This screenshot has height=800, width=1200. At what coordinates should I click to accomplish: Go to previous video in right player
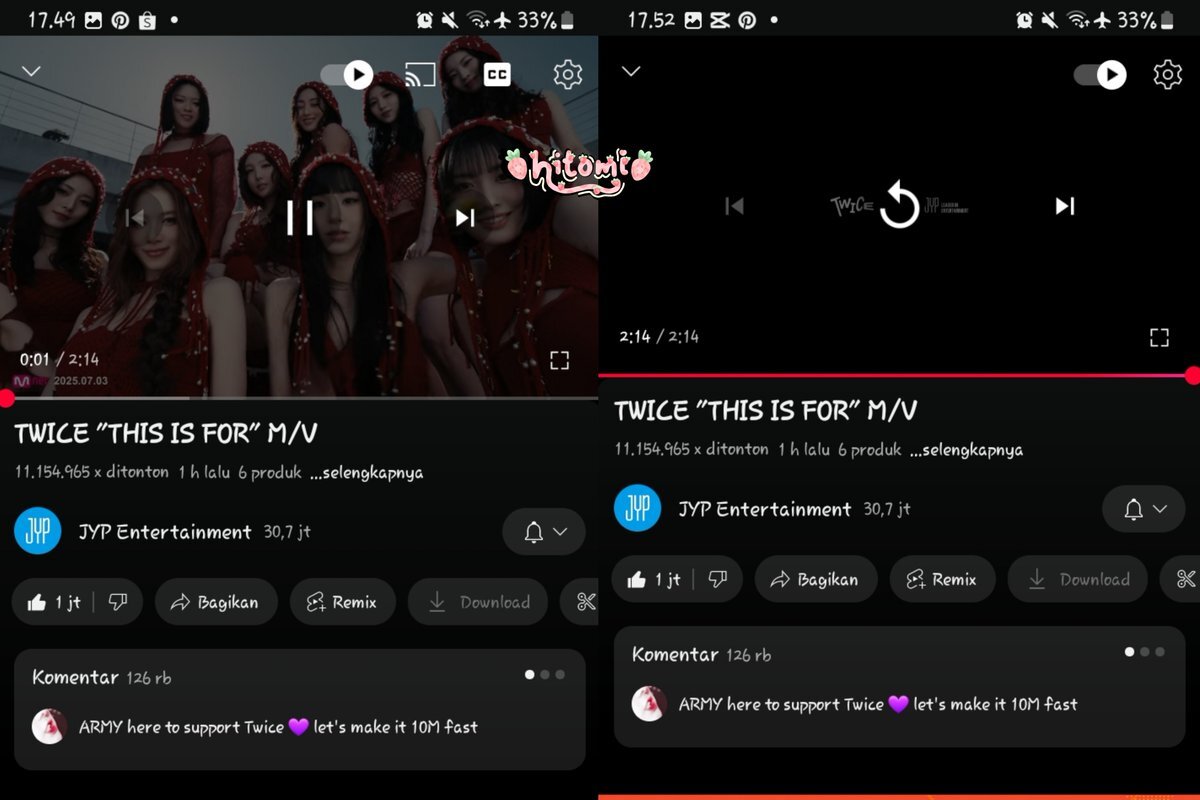(734, 206)
